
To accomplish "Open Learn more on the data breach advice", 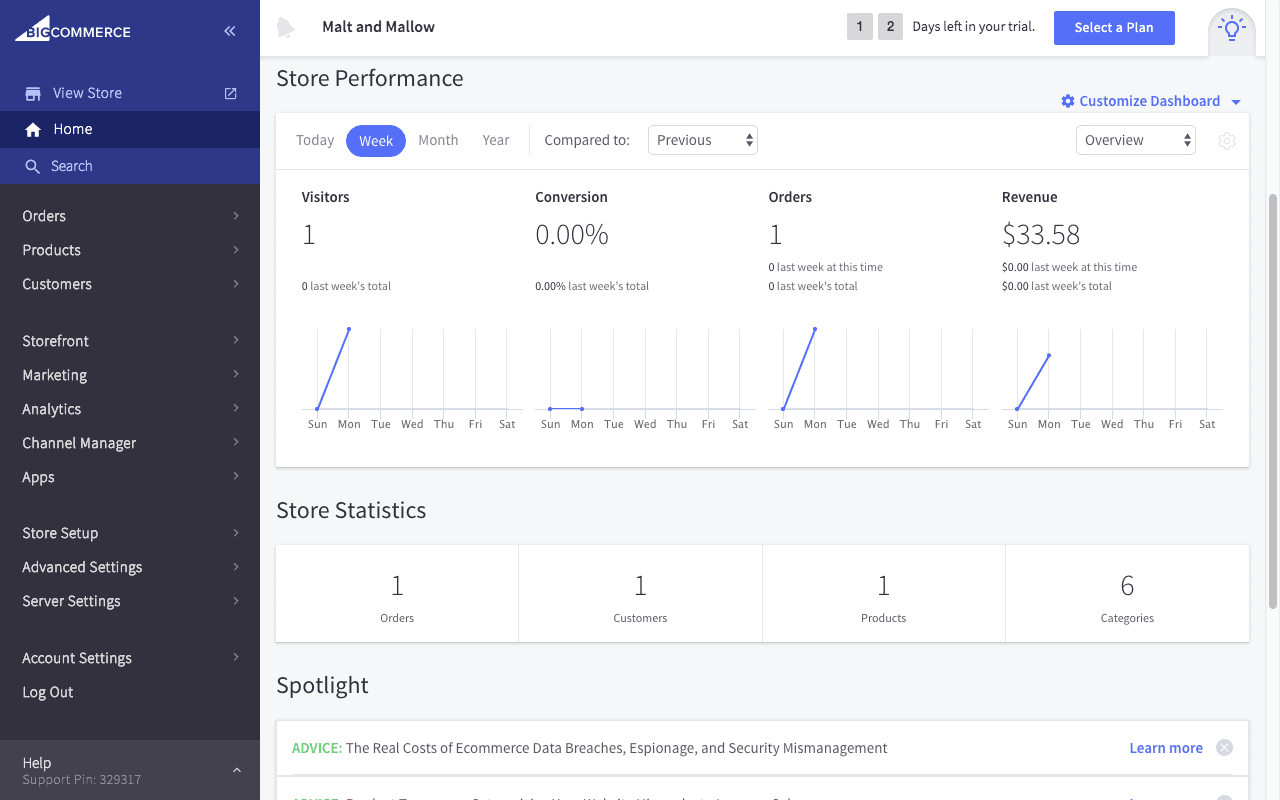I will click(x=1165, y=747).
